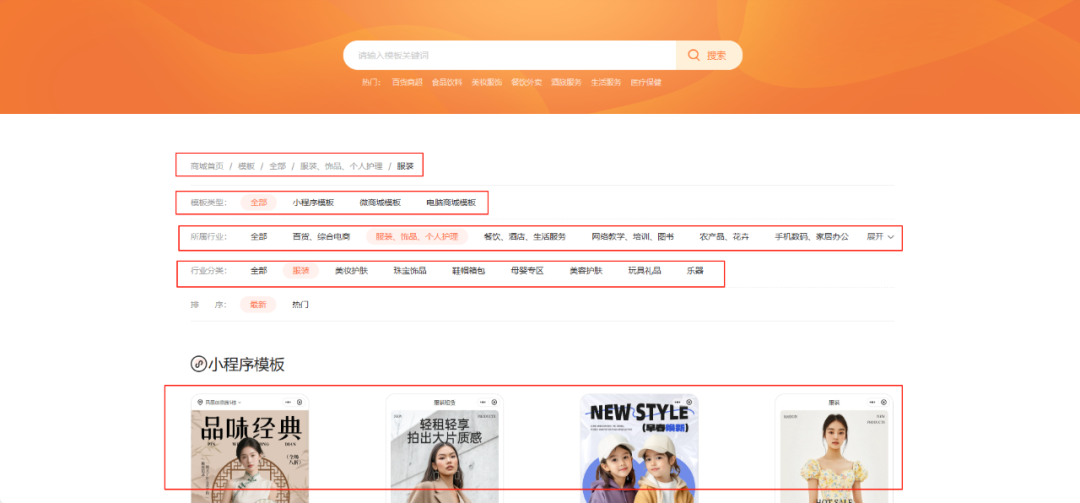Viewport: 1080px width, 503px height.
Task: Choose industry 百货、综合电商
Action: click(321, 236)
